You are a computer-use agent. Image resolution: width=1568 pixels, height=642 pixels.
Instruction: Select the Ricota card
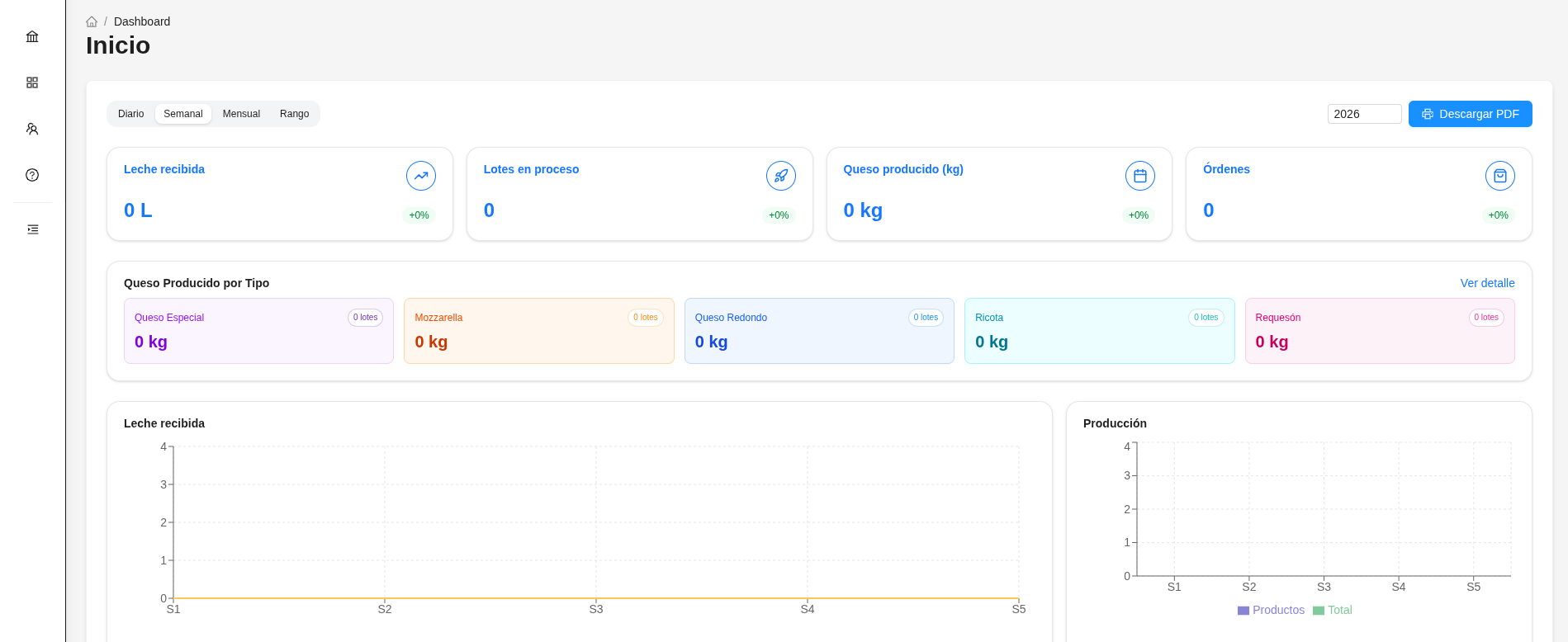tap(1100, 331)
